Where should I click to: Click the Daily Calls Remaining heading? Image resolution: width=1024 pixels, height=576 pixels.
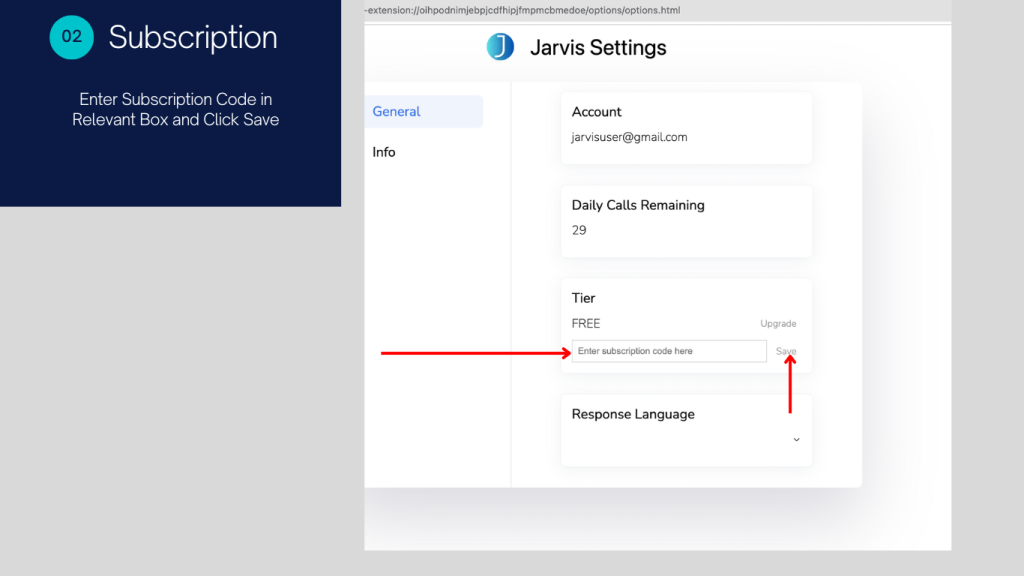(x=638, y=205)
